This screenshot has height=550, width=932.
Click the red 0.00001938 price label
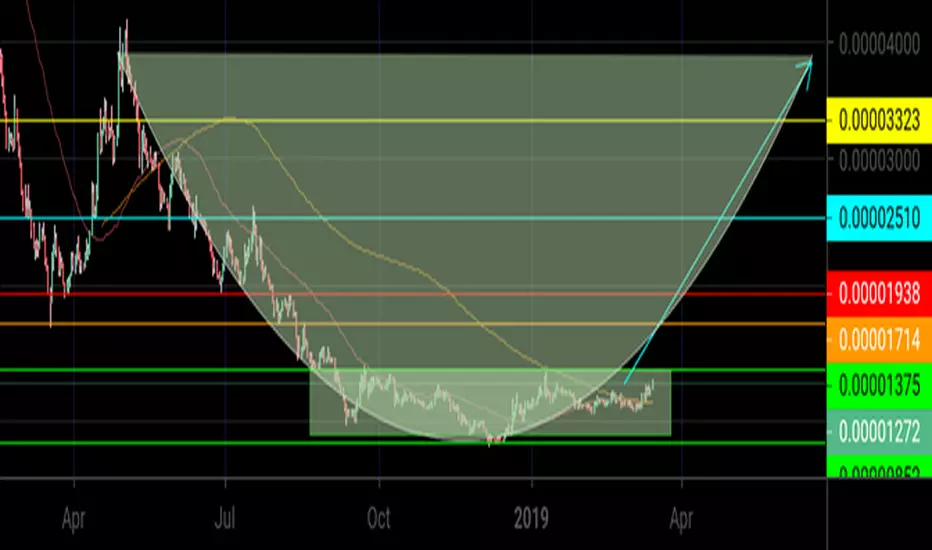(x=879, y=294)
